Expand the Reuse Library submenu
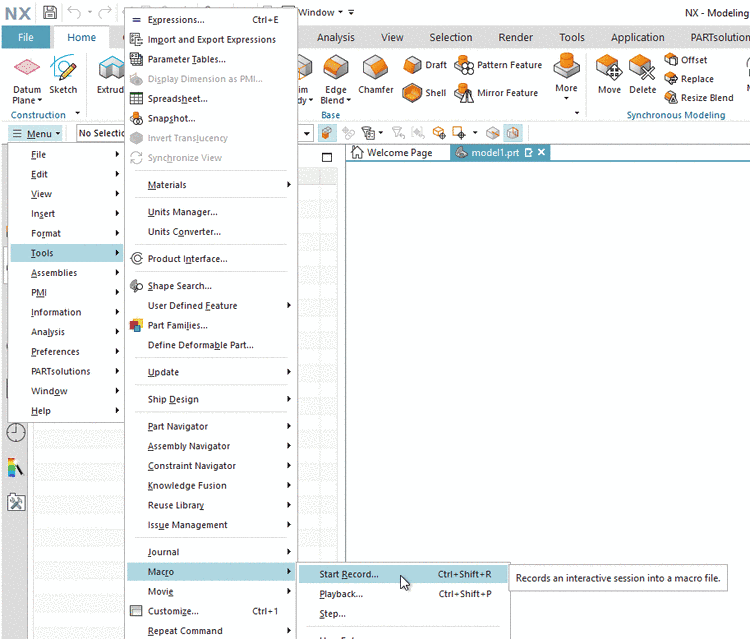The width and height of the screenshot is (750, 639). (211, 505)
